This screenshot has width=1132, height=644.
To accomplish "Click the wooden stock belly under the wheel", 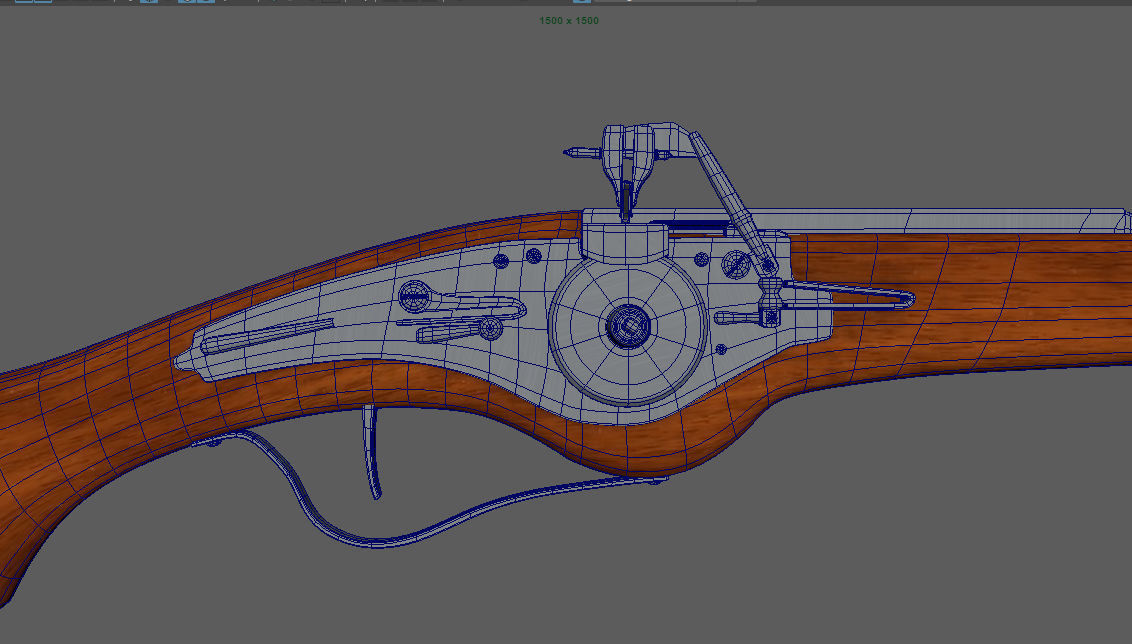I will [650, 442].
